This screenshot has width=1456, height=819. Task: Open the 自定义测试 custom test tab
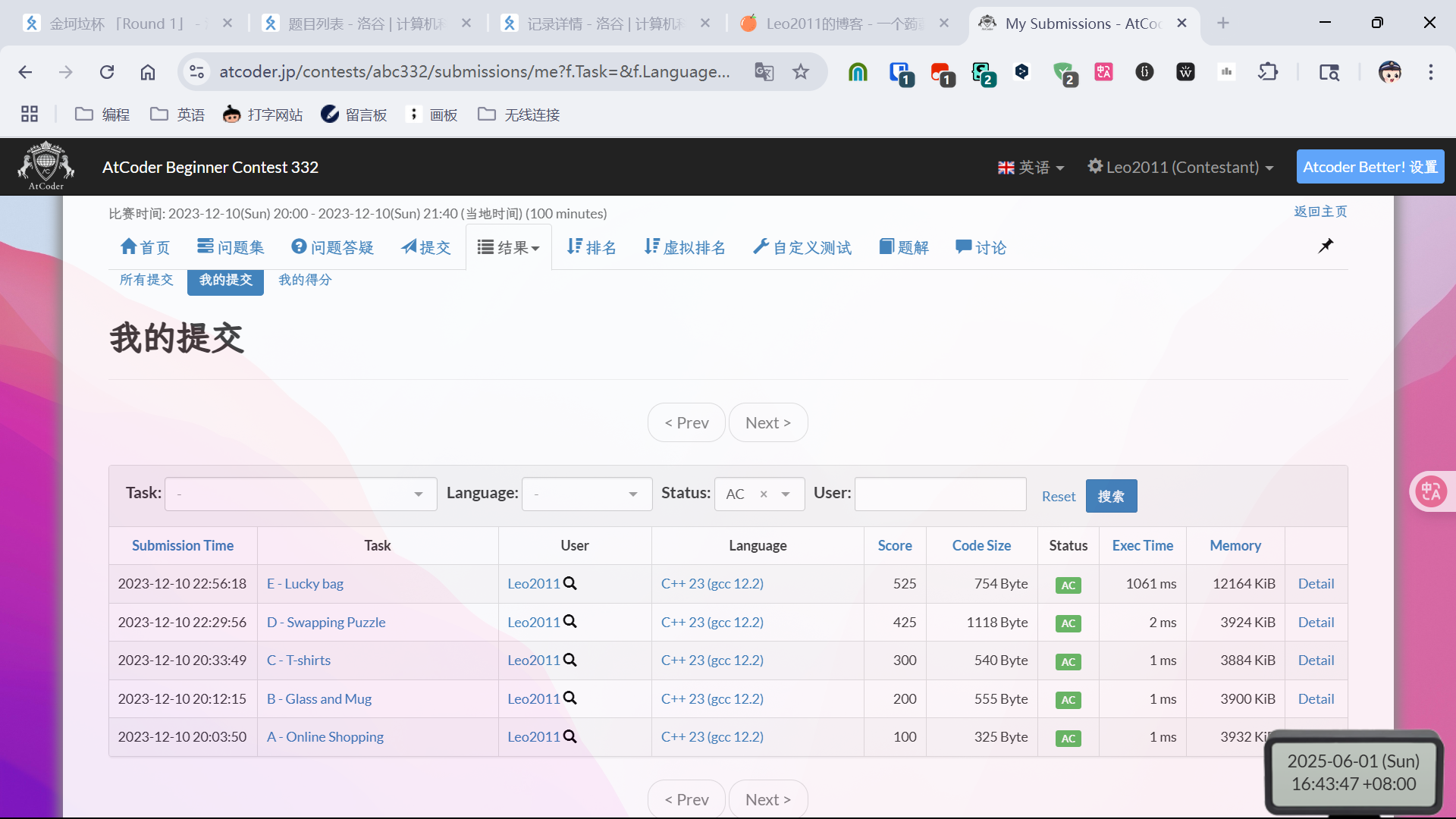802,247
